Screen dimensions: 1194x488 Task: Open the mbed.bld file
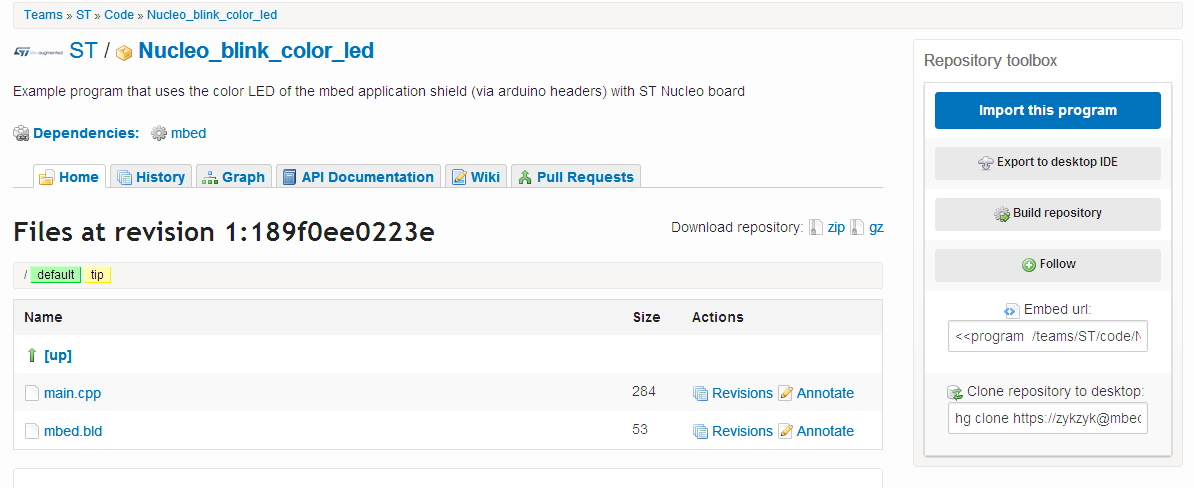73,432
